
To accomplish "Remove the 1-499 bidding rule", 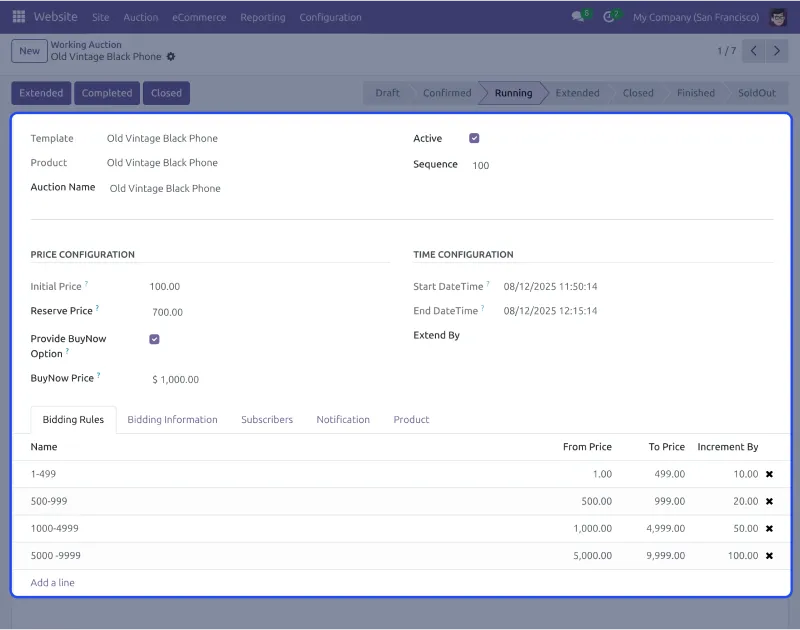I will click(x=769, y=473).
